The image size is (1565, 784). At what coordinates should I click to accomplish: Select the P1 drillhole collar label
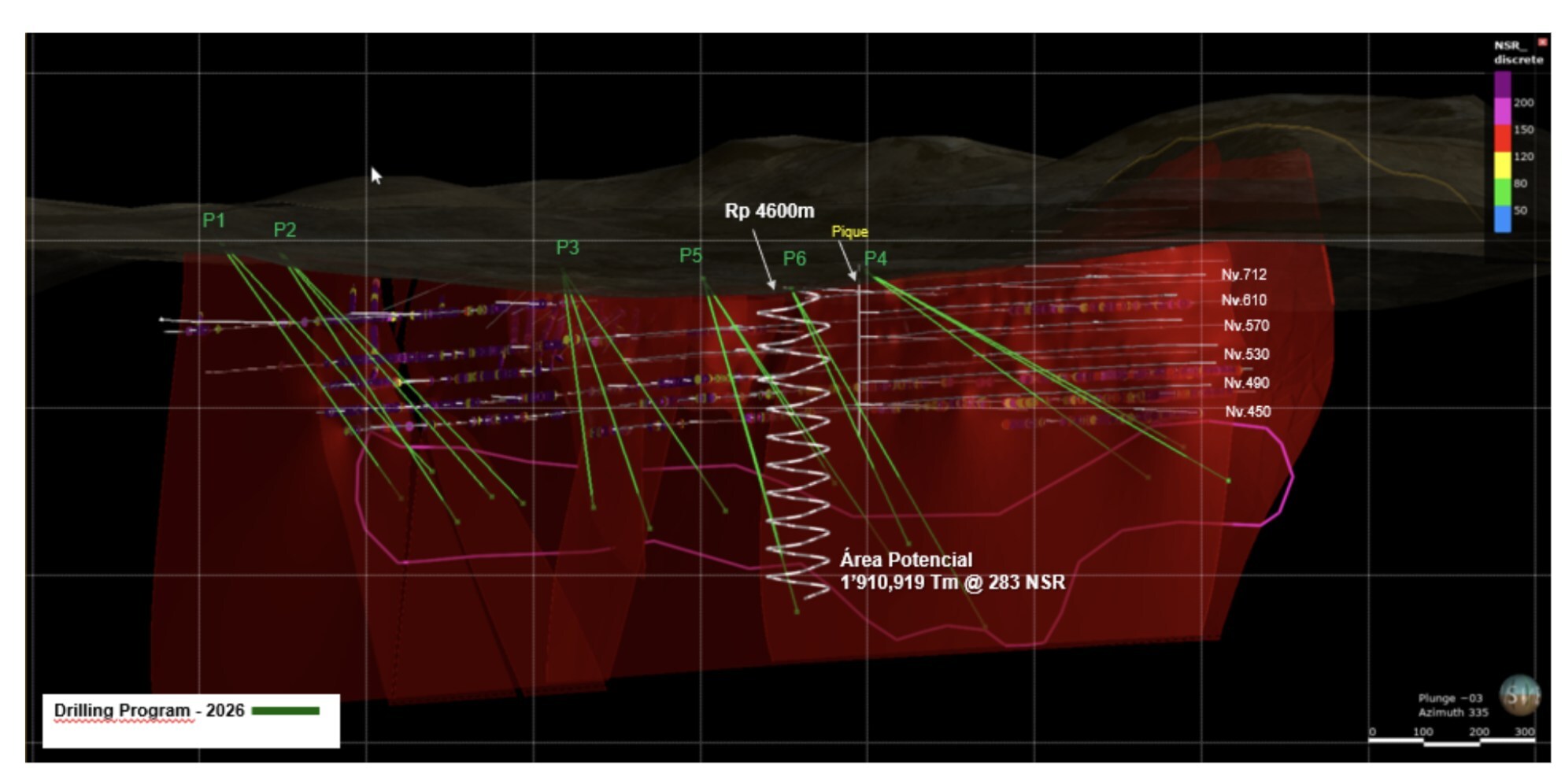[x=214, y=220]
